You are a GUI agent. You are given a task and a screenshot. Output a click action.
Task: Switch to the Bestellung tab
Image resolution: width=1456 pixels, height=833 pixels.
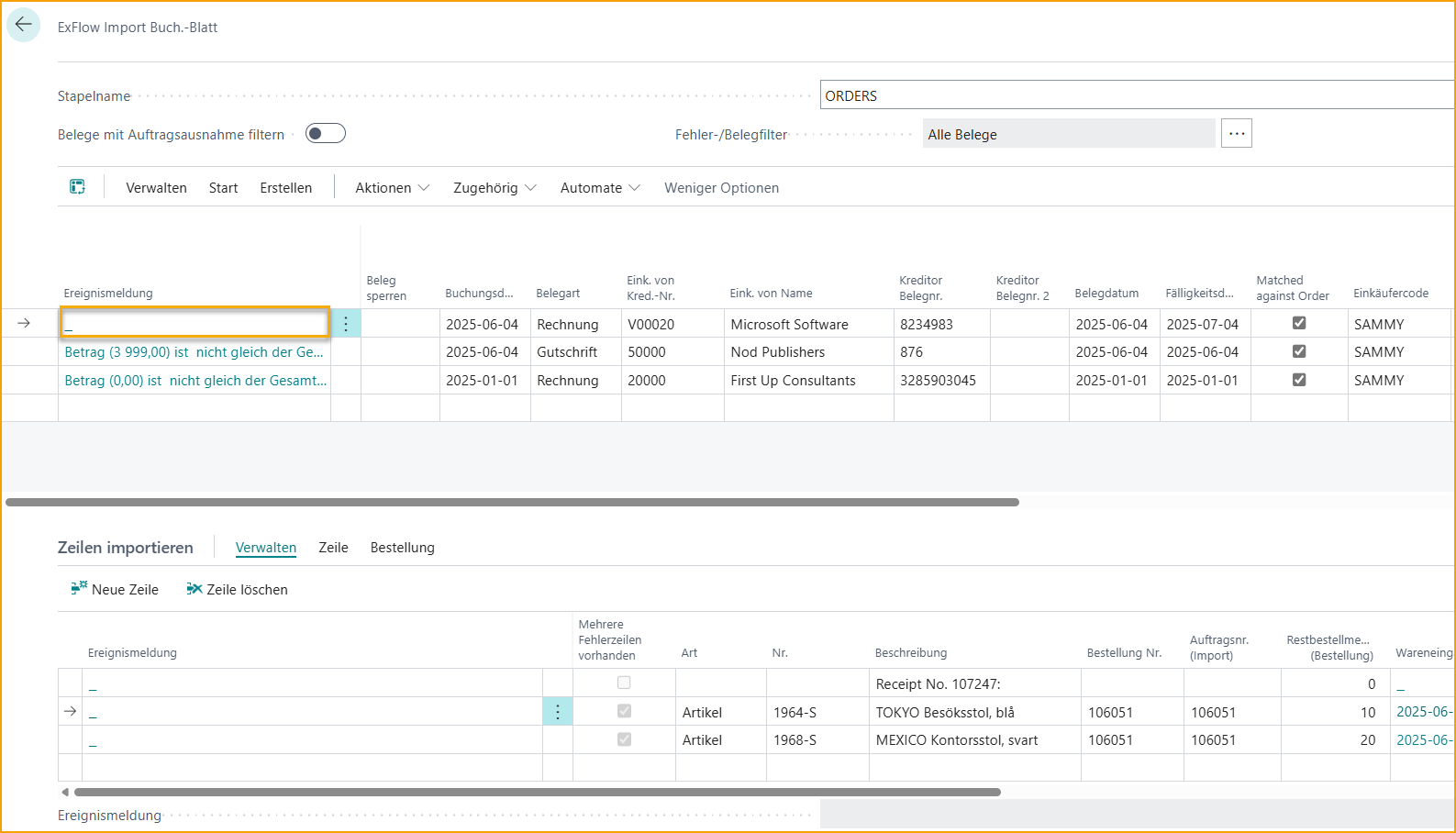(402, 548)
